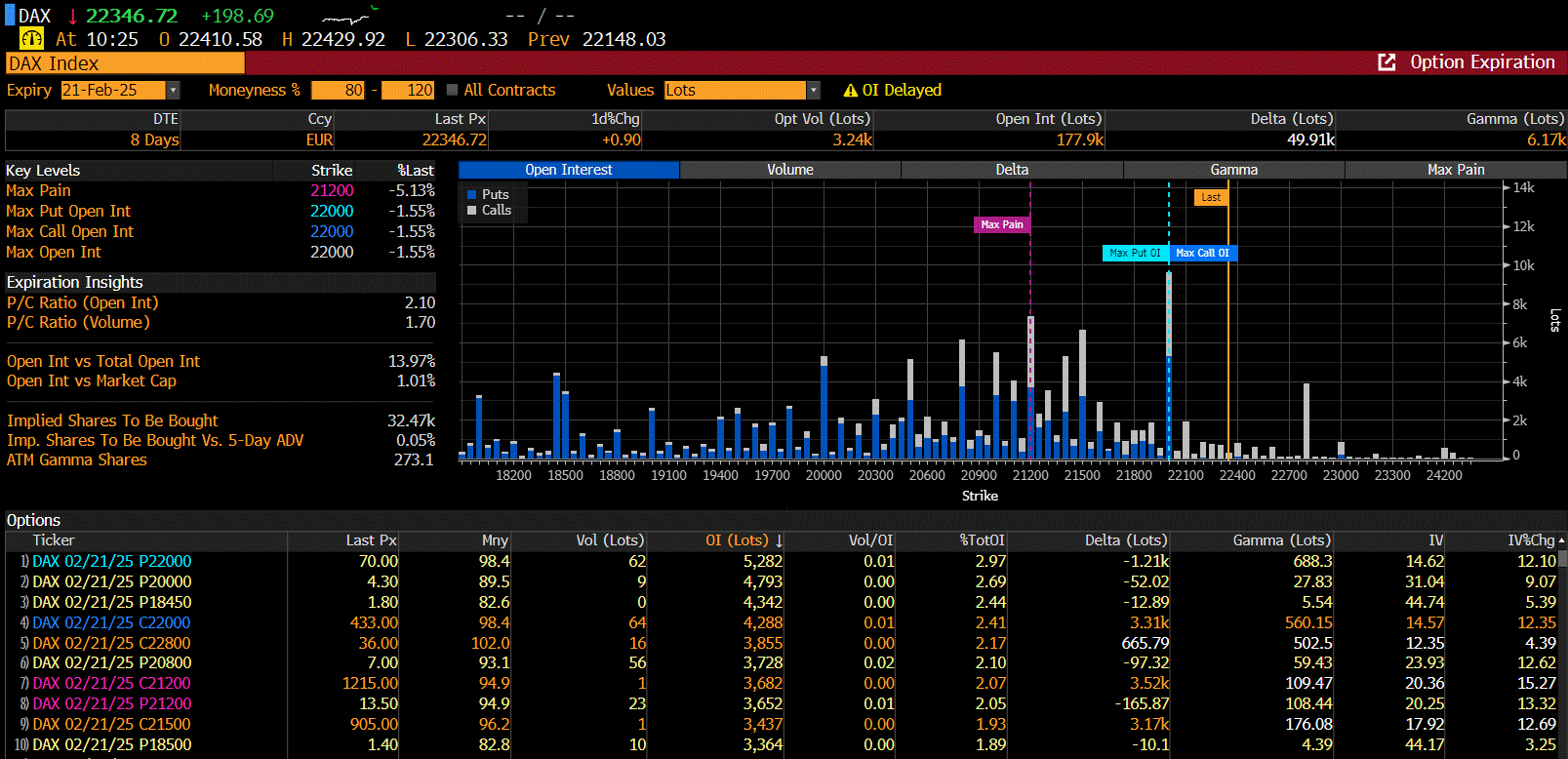Switch to the Gamma chart tab

pos(1233,170)
